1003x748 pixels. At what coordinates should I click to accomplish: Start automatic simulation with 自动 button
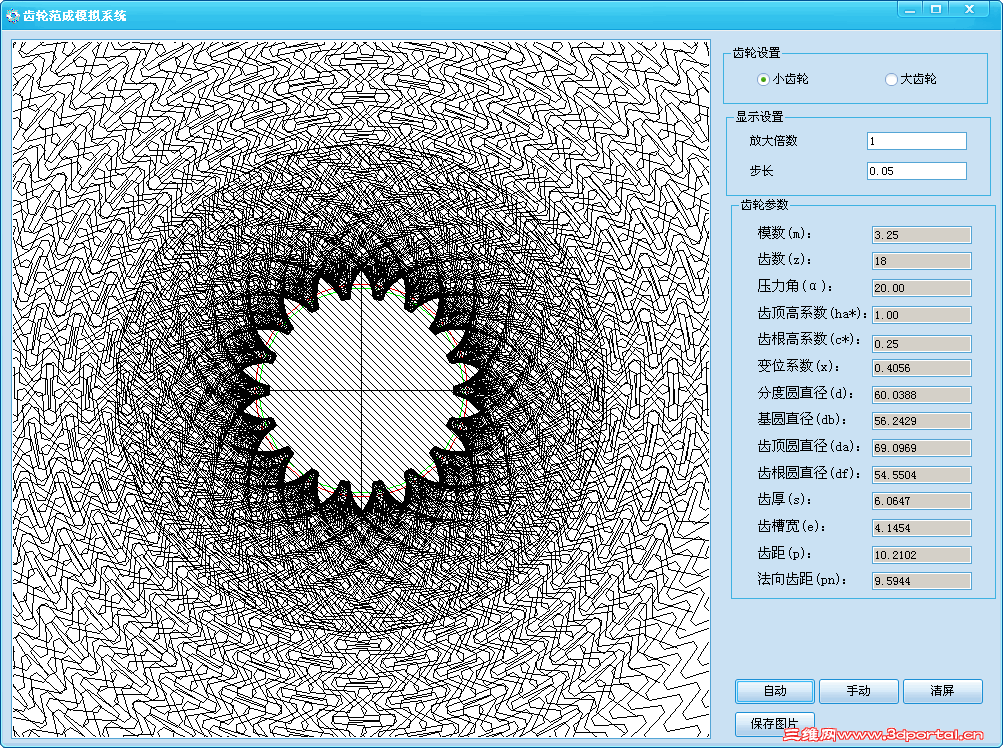pyautogui.click(x=775, y=691)
